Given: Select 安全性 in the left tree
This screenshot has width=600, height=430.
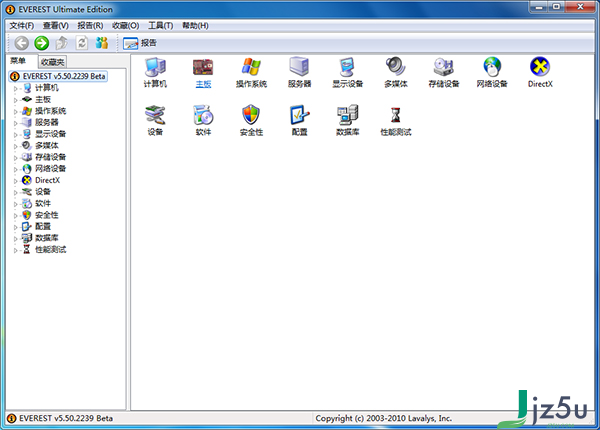Looking at the screenshot, I should tap(47, 215).
